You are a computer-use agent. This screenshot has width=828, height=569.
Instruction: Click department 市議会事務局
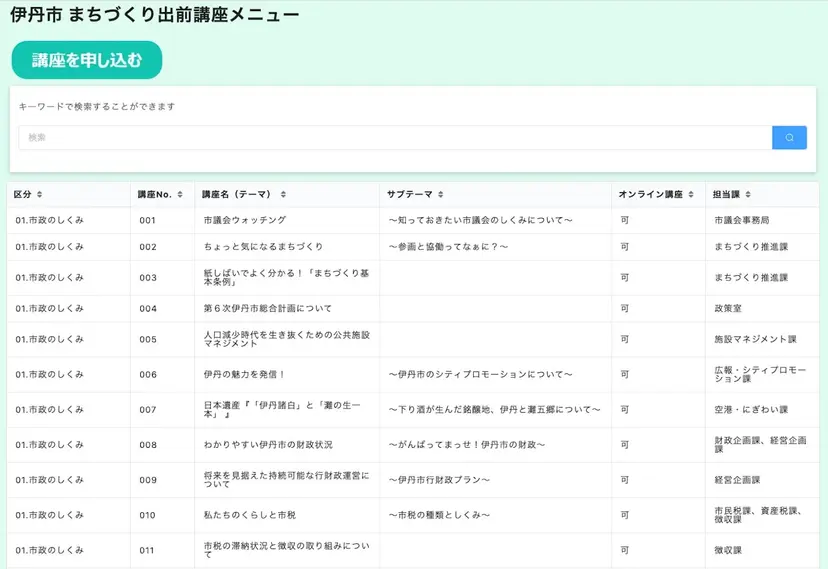[x=742, y=220]
